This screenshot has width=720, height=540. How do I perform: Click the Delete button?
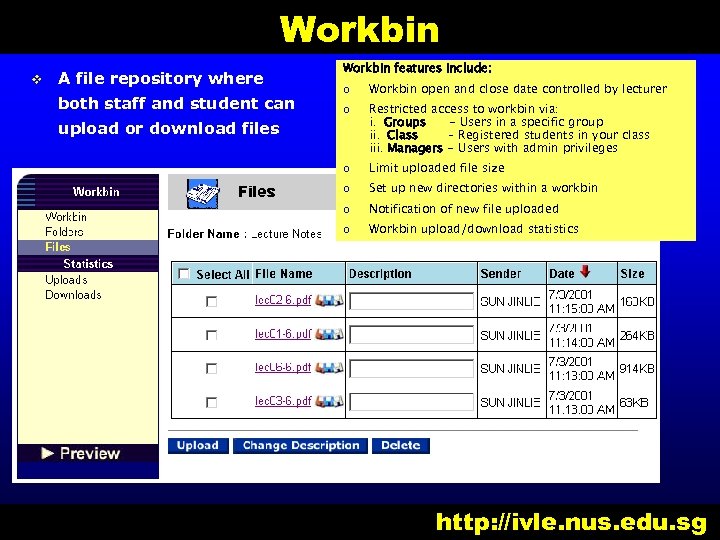pos(400,445)
